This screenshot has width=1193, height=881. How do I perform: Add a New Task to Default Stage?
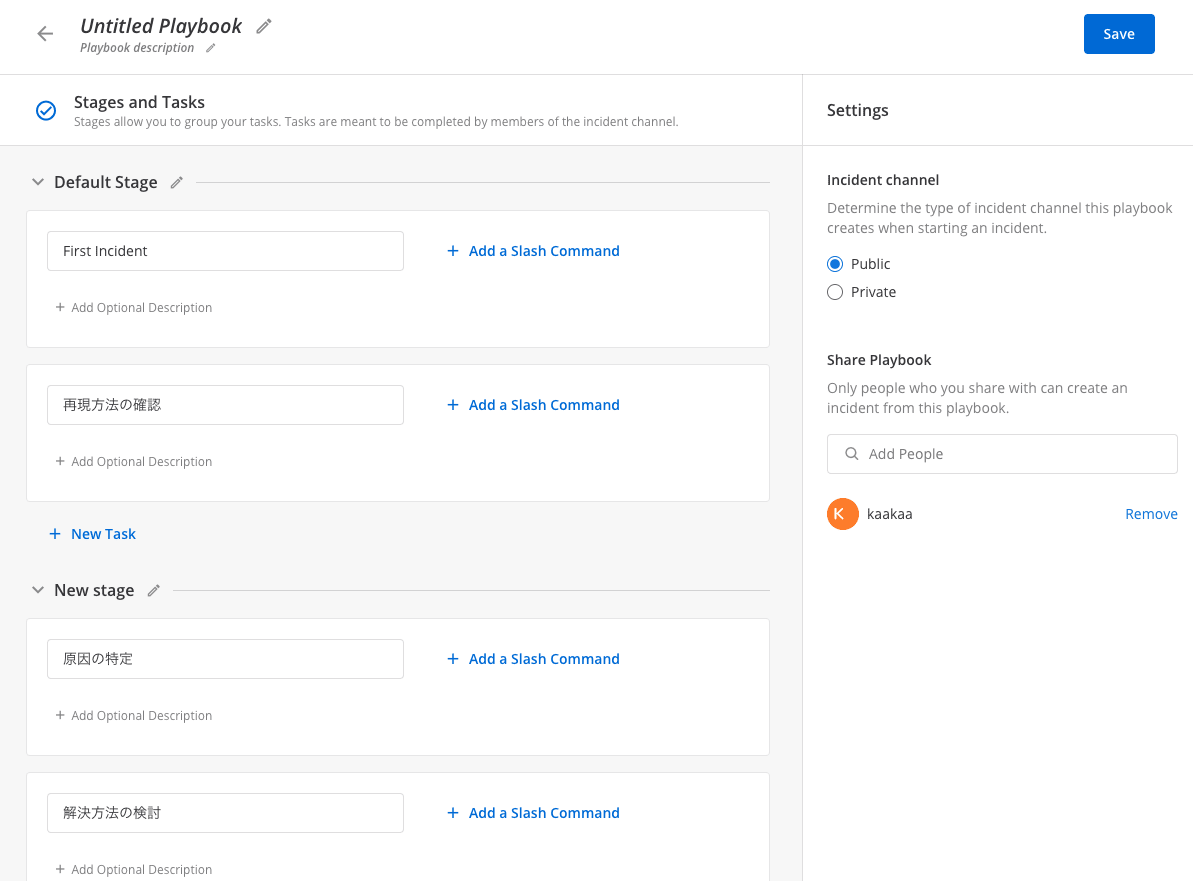pos(93,534)
